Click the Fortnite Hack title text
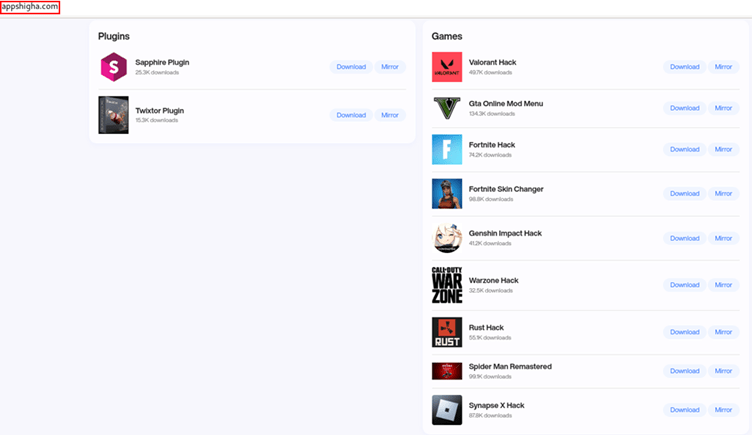Screen dimensions: 752x435 pos(492,145)
